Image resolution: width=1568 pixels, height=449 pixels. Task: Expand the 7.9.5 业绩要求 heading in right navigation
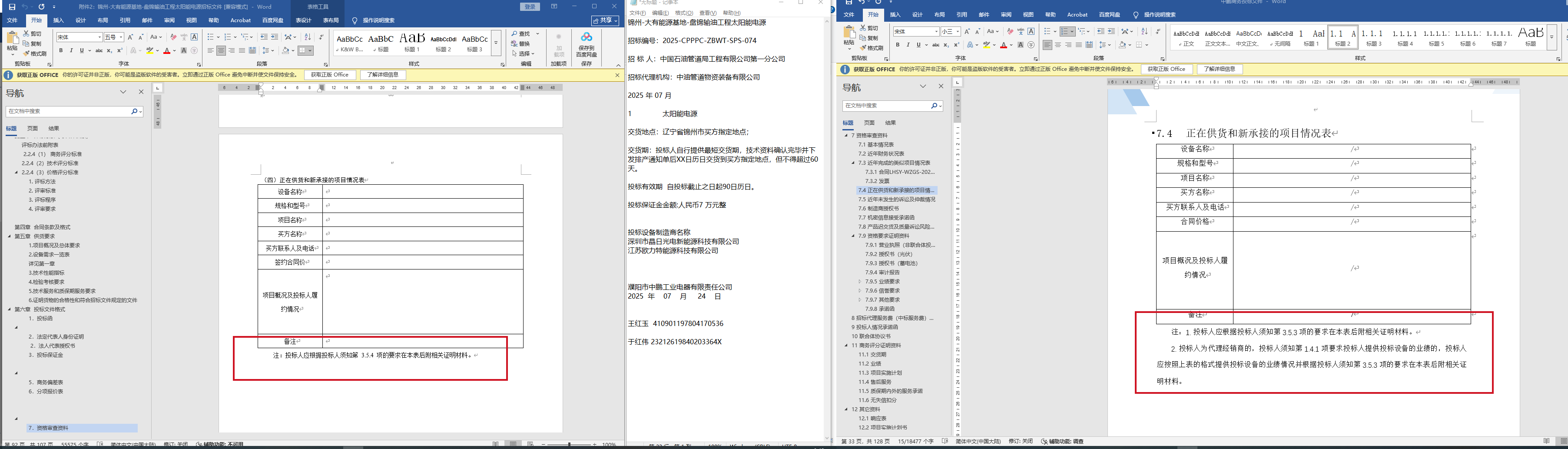tap(860, 282)
